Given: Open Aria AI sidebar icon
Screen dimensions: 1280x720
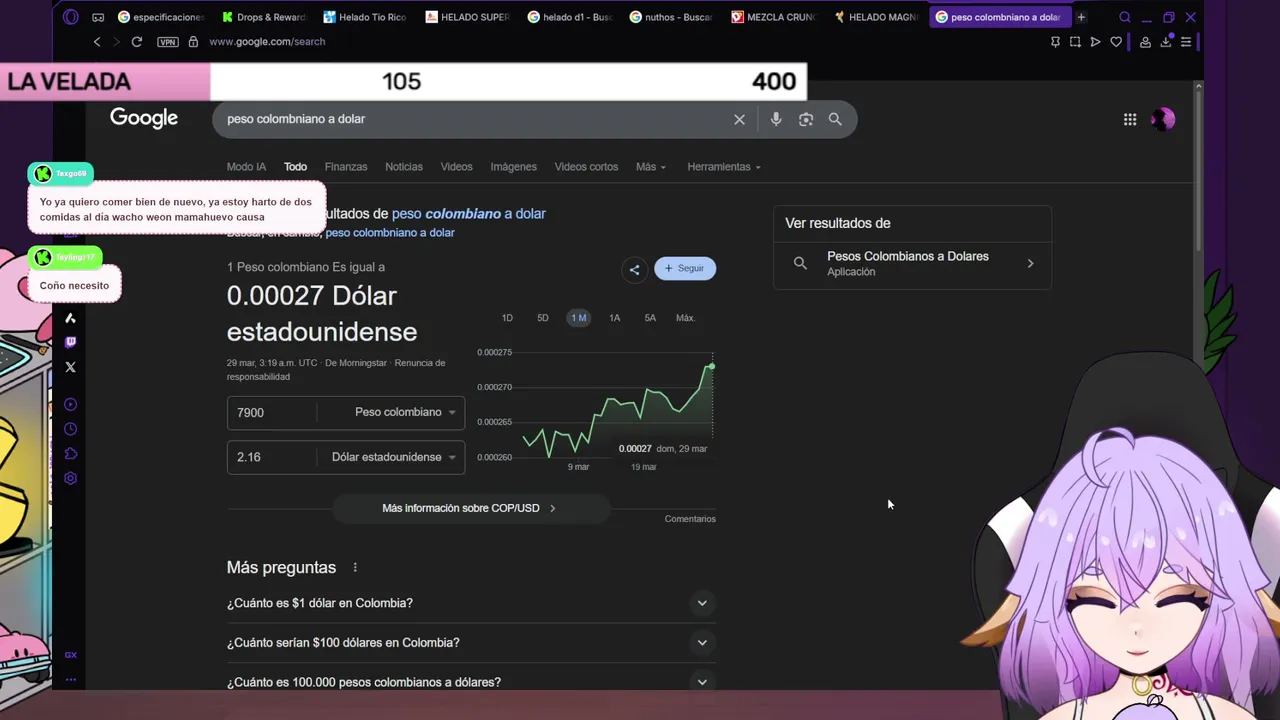Looking at the screenshot, I should pos(70,318).
